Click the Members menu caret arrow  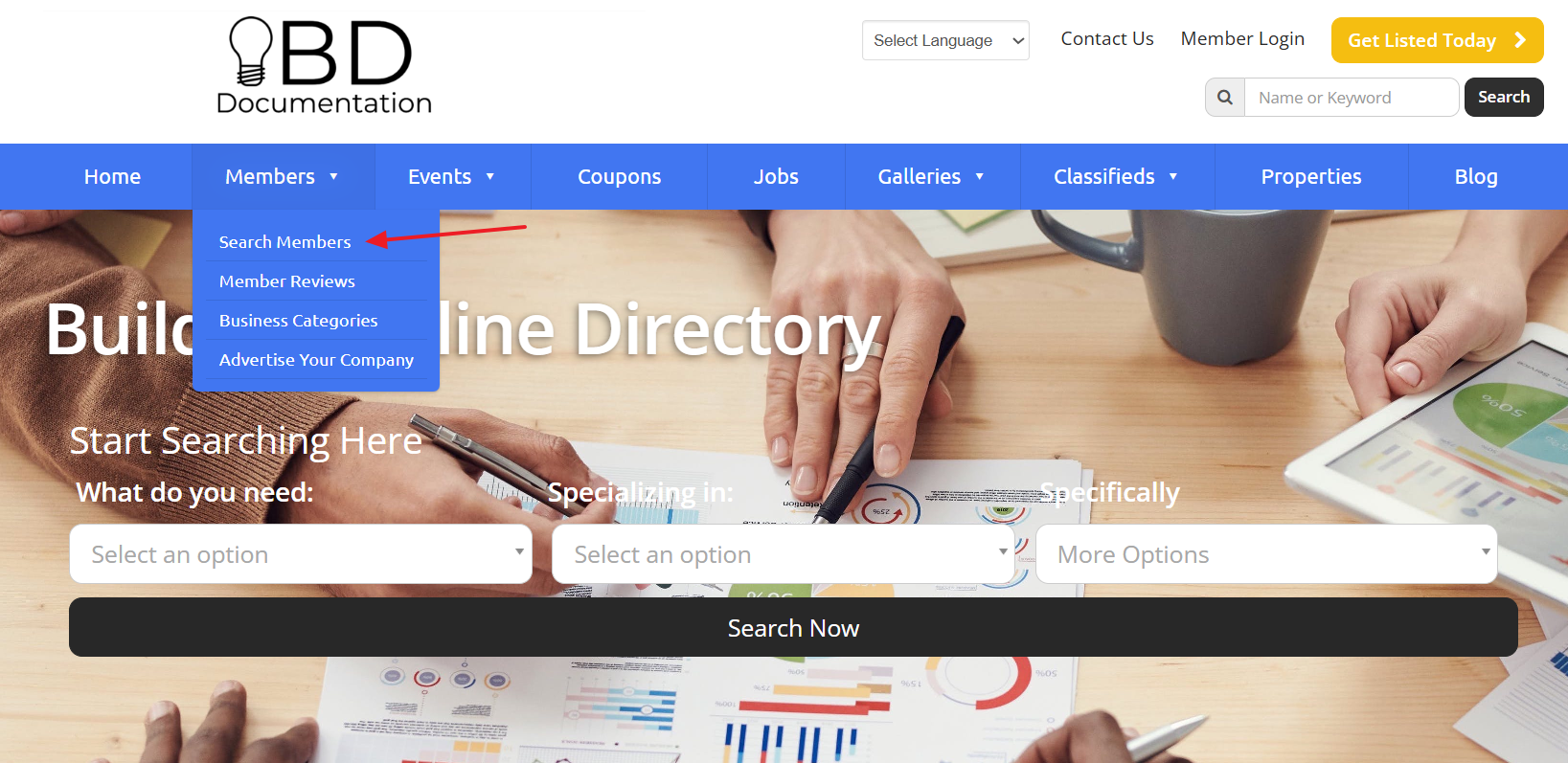[333, 177]
